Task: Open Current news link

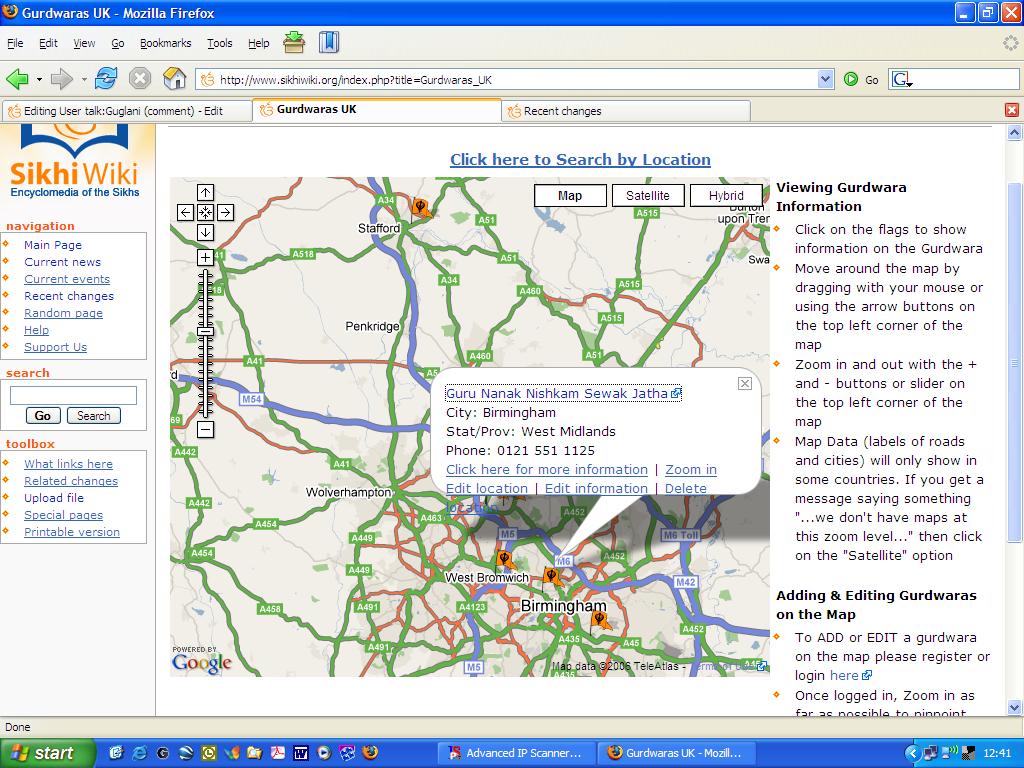Action: (63, 262)
